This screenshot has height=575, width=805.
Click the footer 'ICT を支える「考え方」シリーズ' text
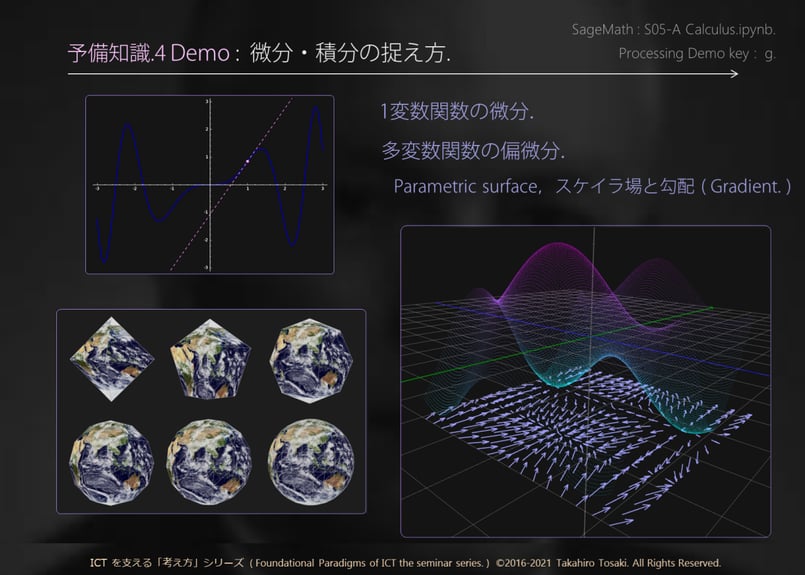167,563
